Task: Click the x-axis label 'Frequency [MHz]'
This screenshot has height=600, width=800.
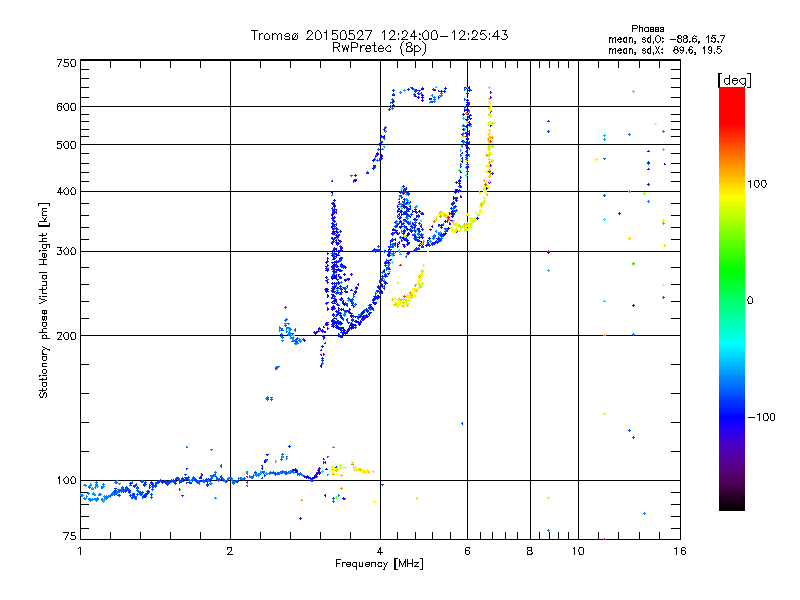Action: [x=379, y=564]
